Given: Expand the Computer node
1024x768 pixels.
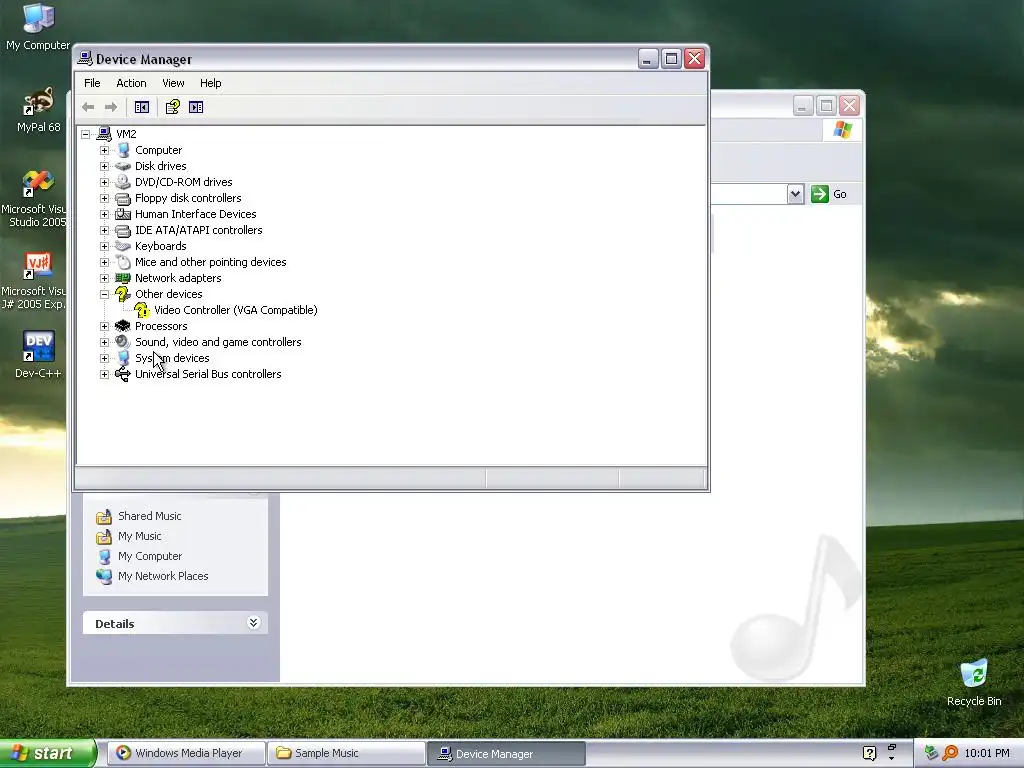Looking at the screenshot, I should 104,150.
